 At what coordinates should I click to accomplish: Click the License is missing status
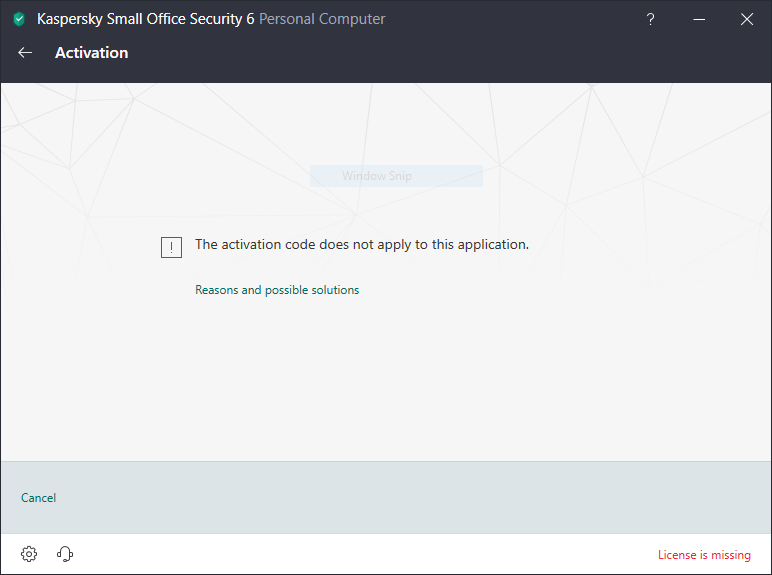[704, 555]
